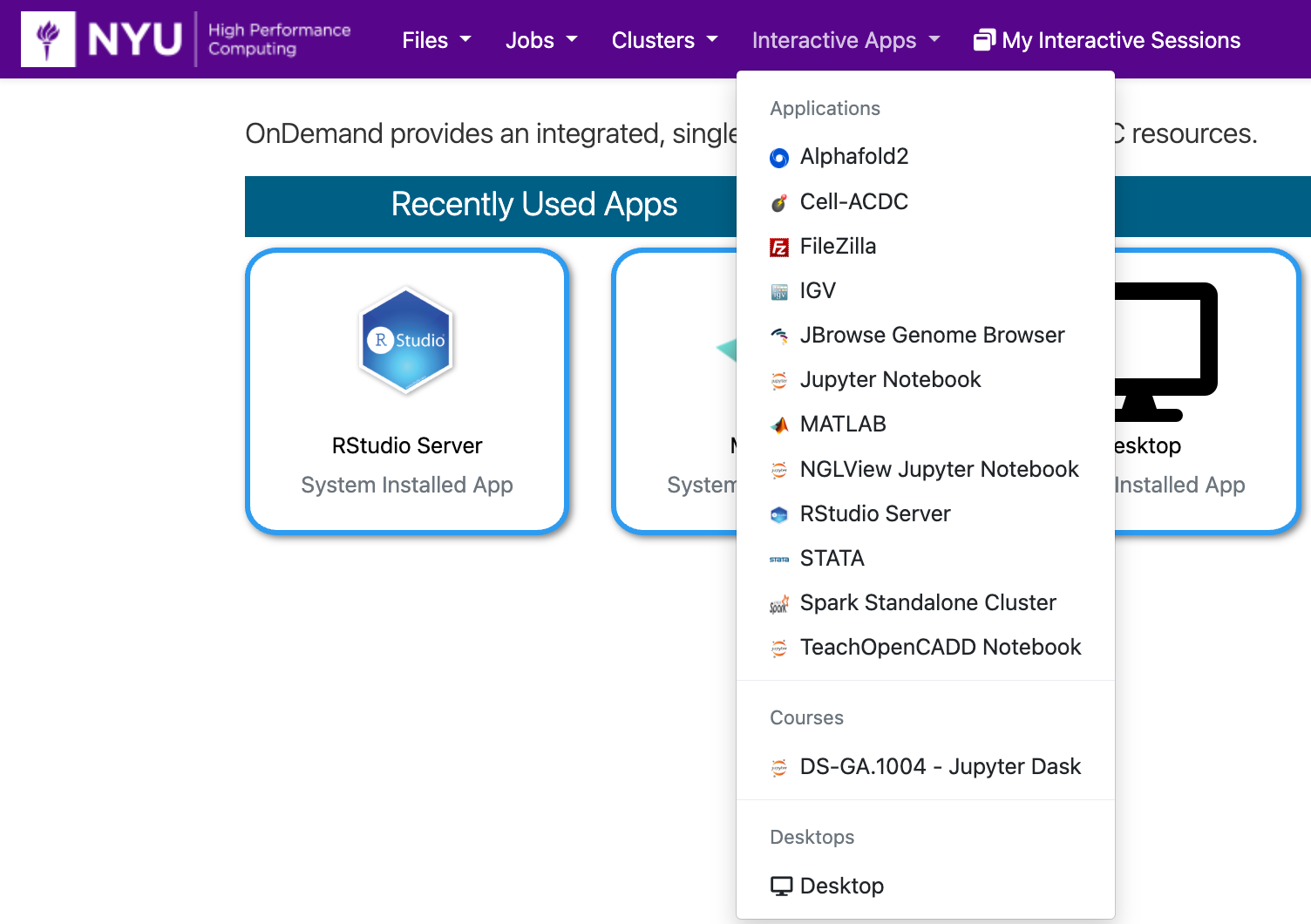Click the TeachOpenCADD Notebook icon
Viewport: 1311px width, 924px height.
tap(779, 648)
